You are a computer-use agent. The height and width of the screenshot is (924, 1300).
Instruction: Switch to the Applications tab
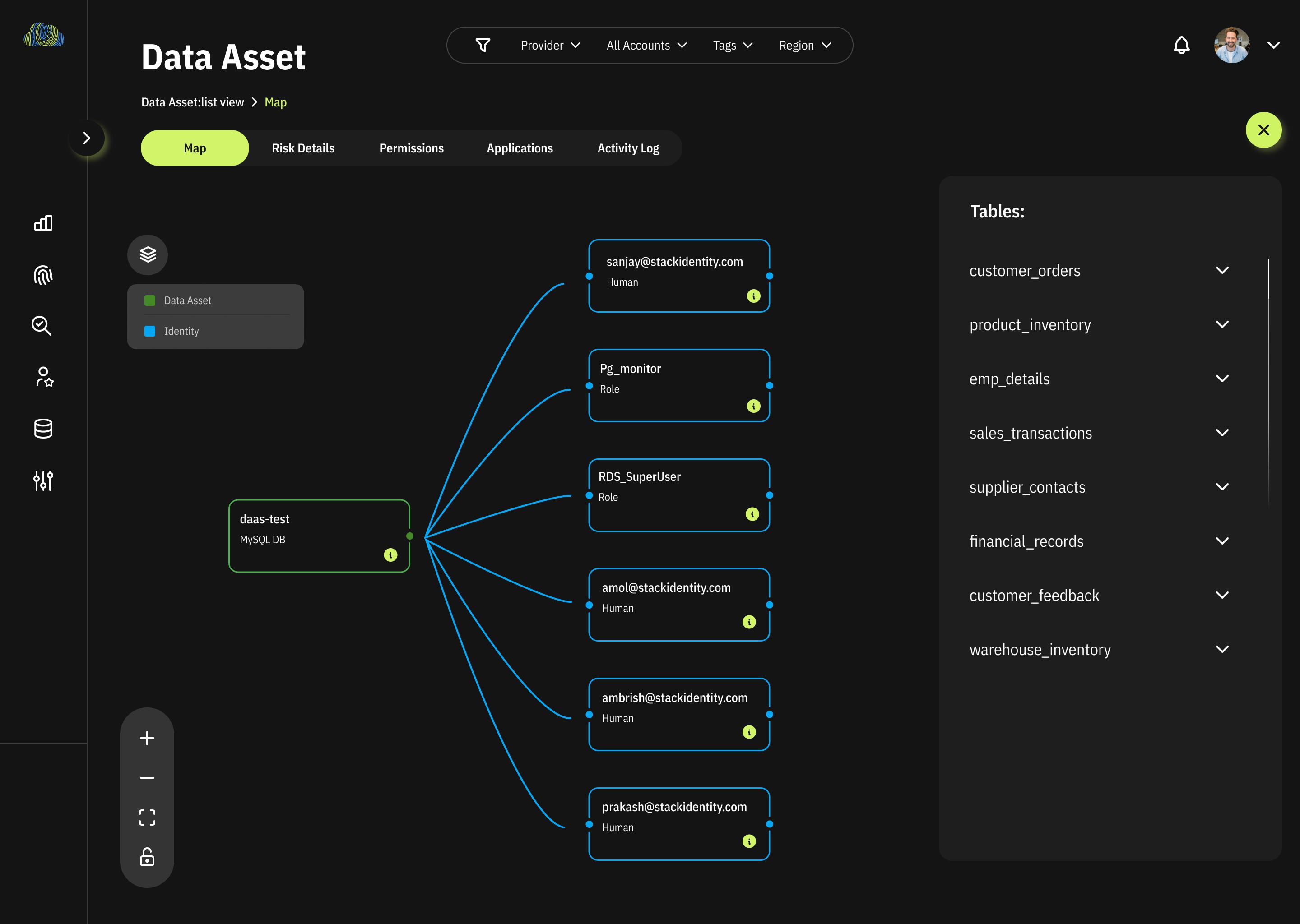(520, 148)
